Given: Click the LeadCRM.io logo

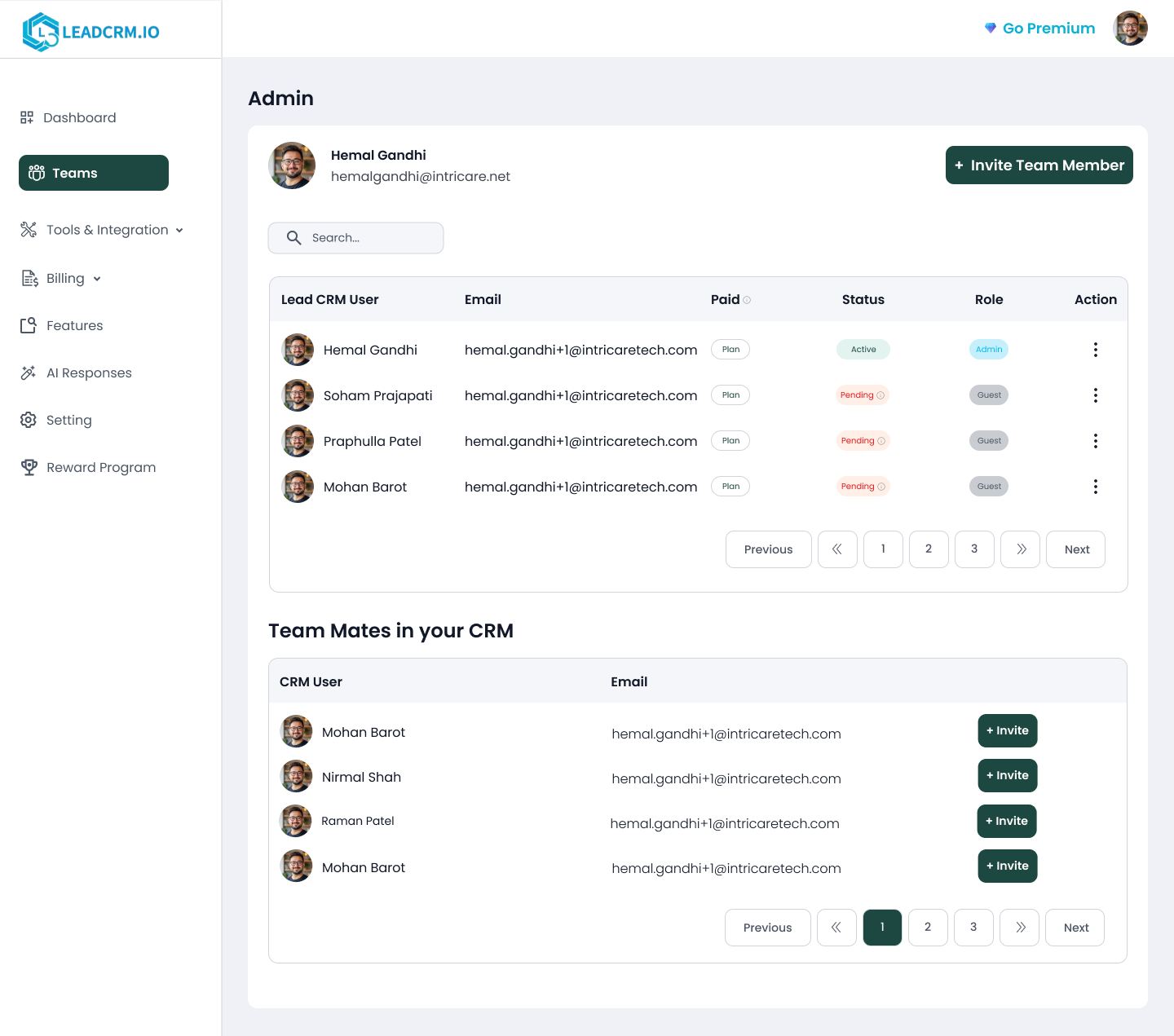Looking at the screenshot, I should tap(90, 32).
